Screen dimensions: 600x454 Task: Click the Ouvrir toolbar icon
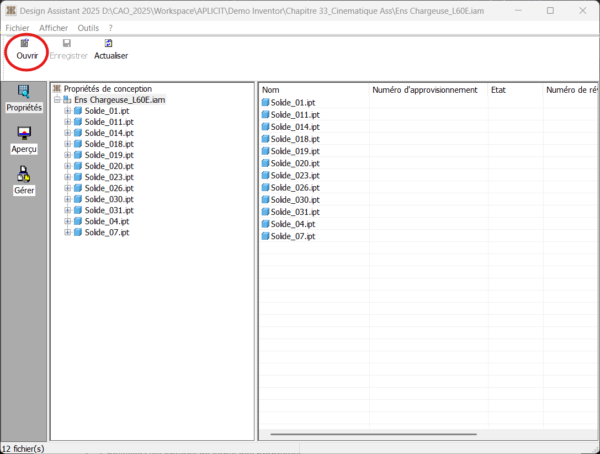24,44
